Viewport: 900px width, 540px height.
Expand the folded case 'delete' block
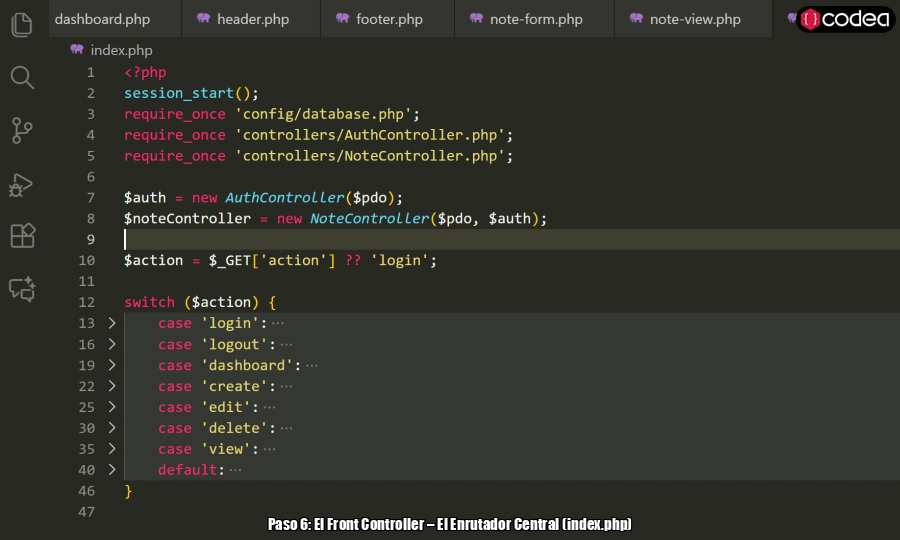coord(112,428)
